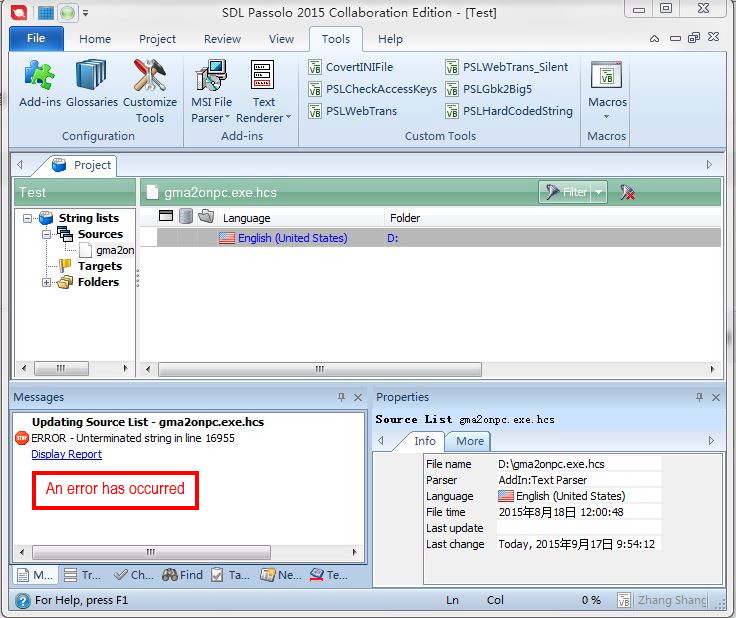Open the Filter dropdown arrow
This screenshot has height=618, width=736.
pos(599,192)
